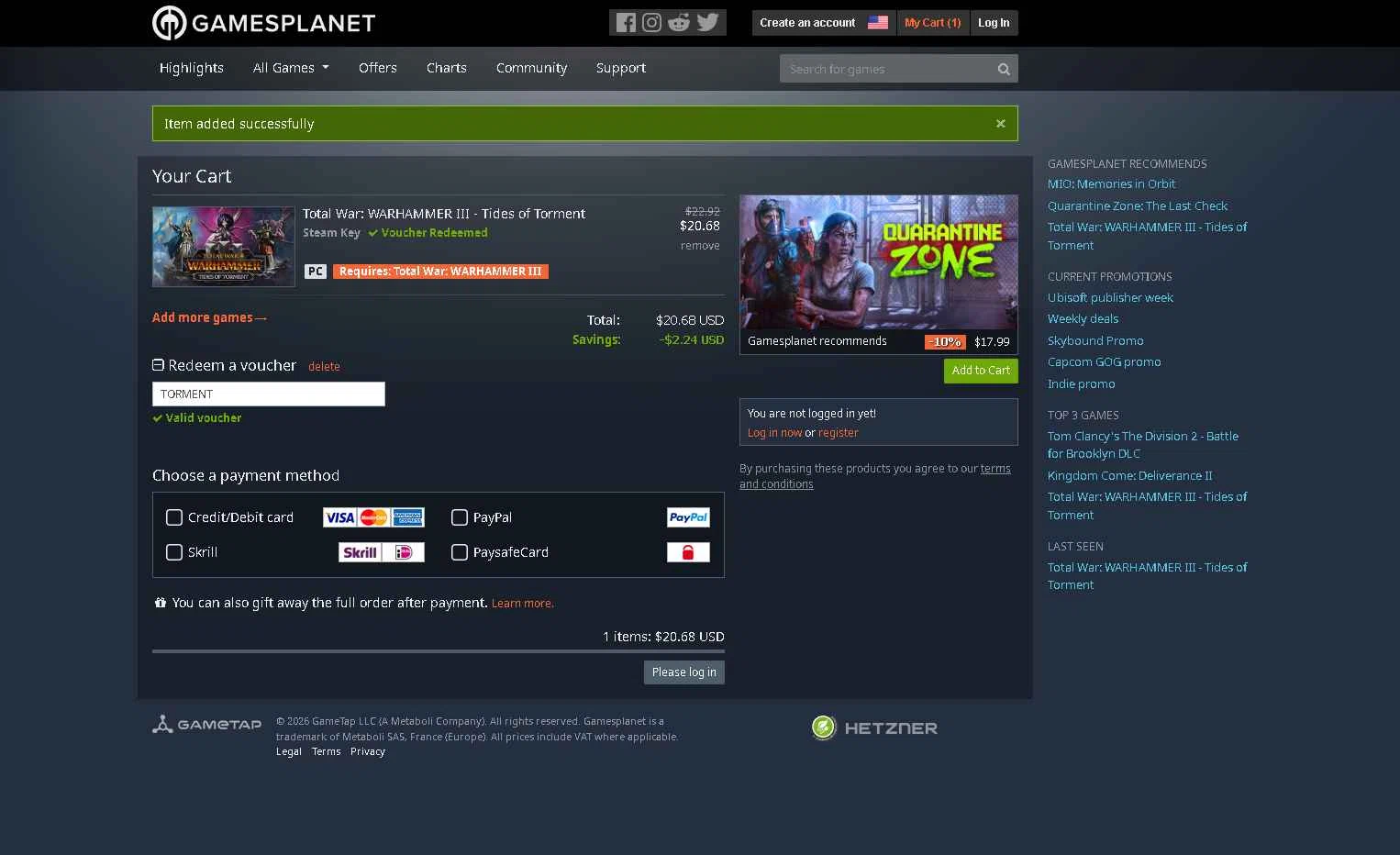Open the Community menu item
Viewport: 1400px width, 855px height.
click(x=532, y=68)
